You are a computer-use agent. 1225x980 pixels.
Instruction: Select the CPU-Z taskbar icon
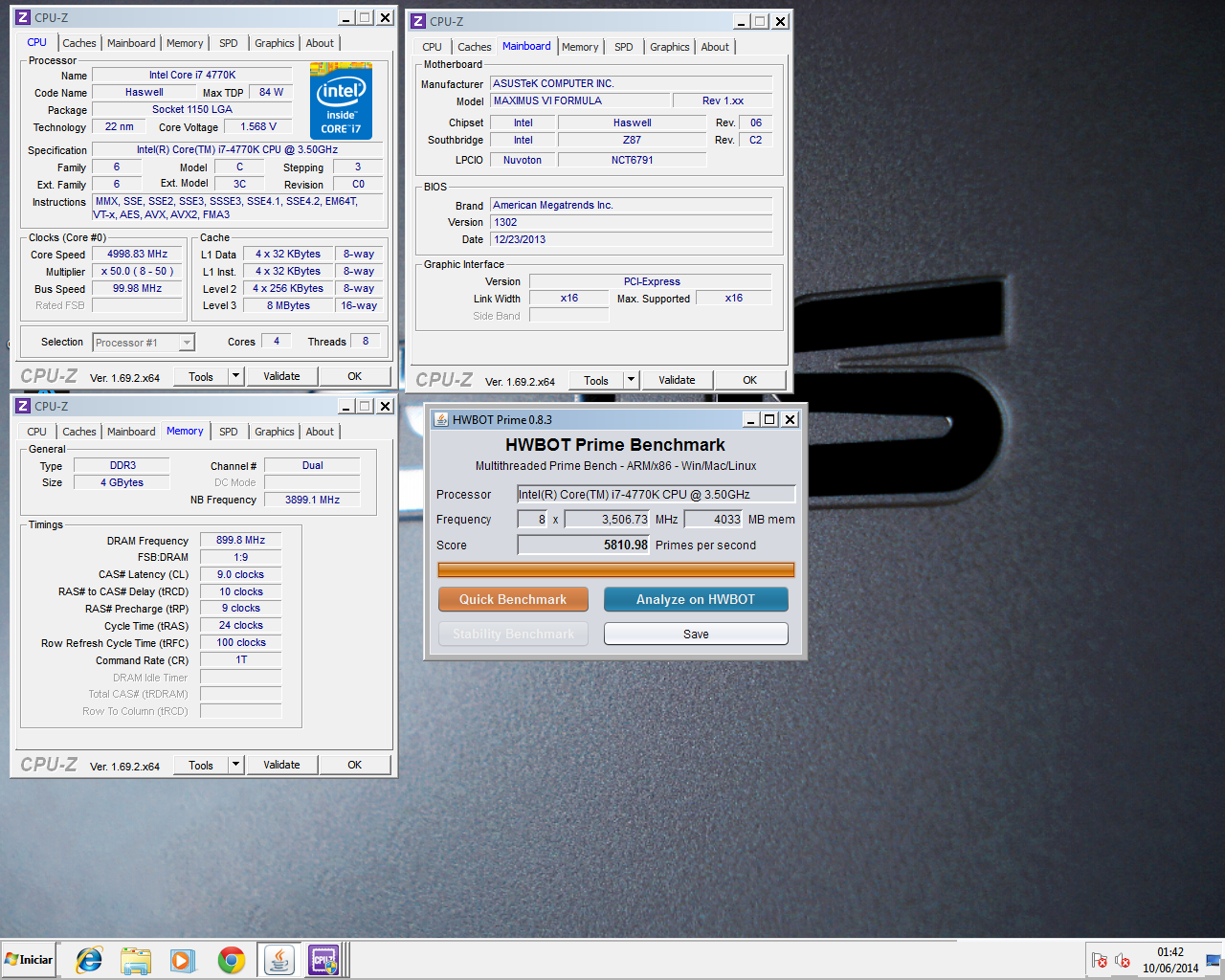323,960
